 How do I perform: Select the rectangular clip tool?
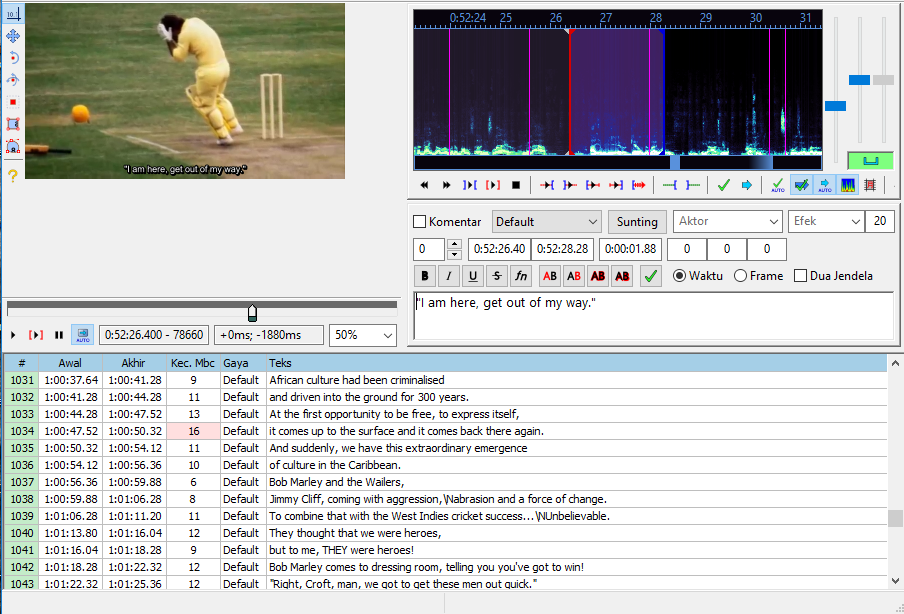pyautogui.click(x=13, y=121)
